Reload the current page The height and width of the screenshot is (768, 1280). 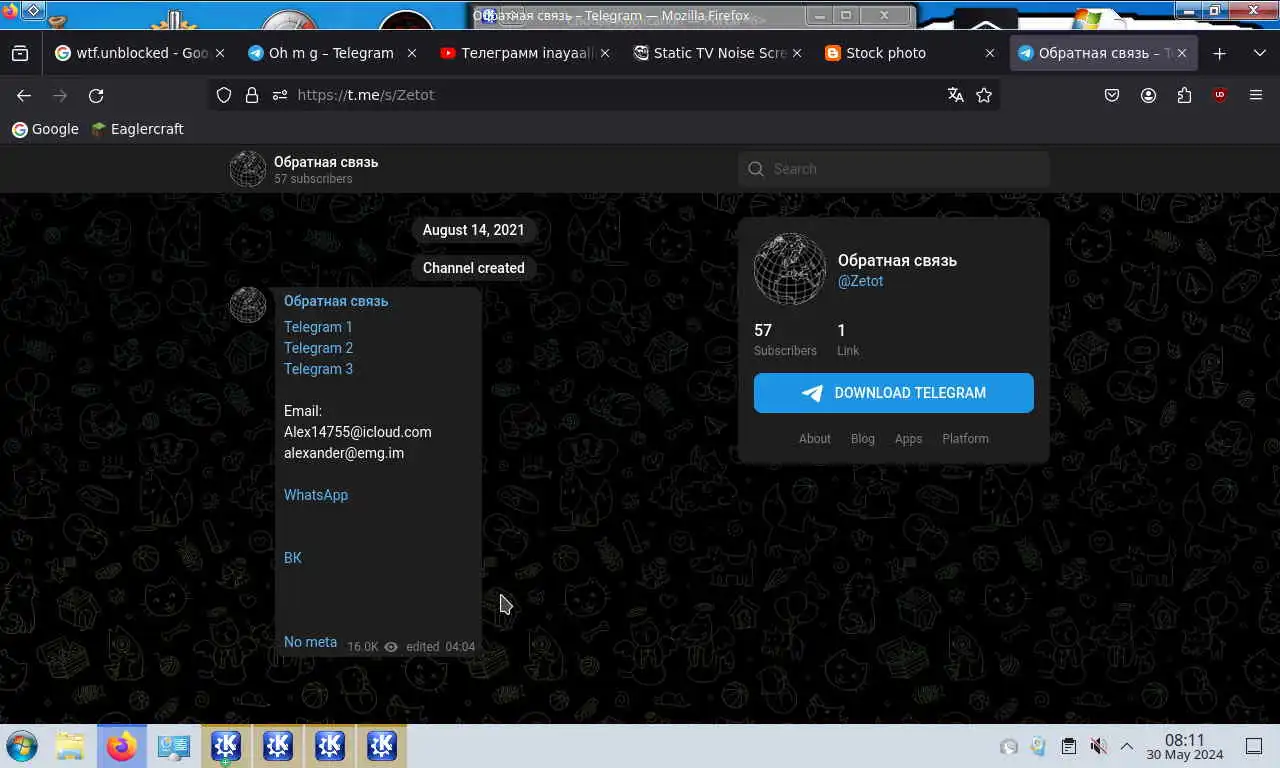(x=96, y=95)
